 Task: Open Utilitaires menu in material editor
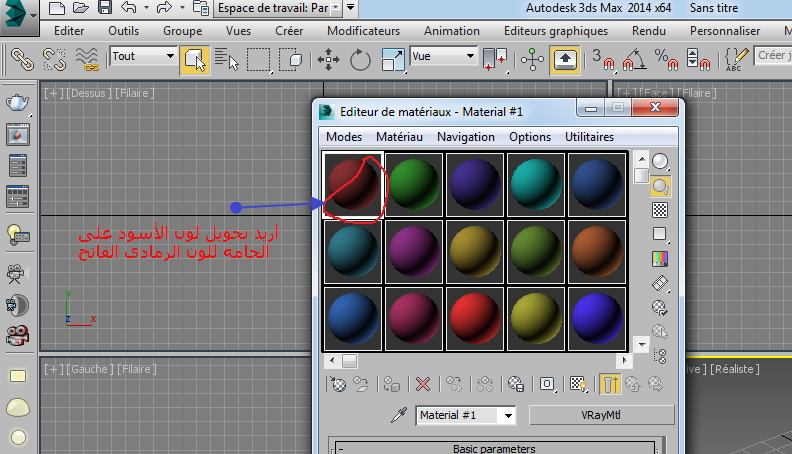pos(589,137)
